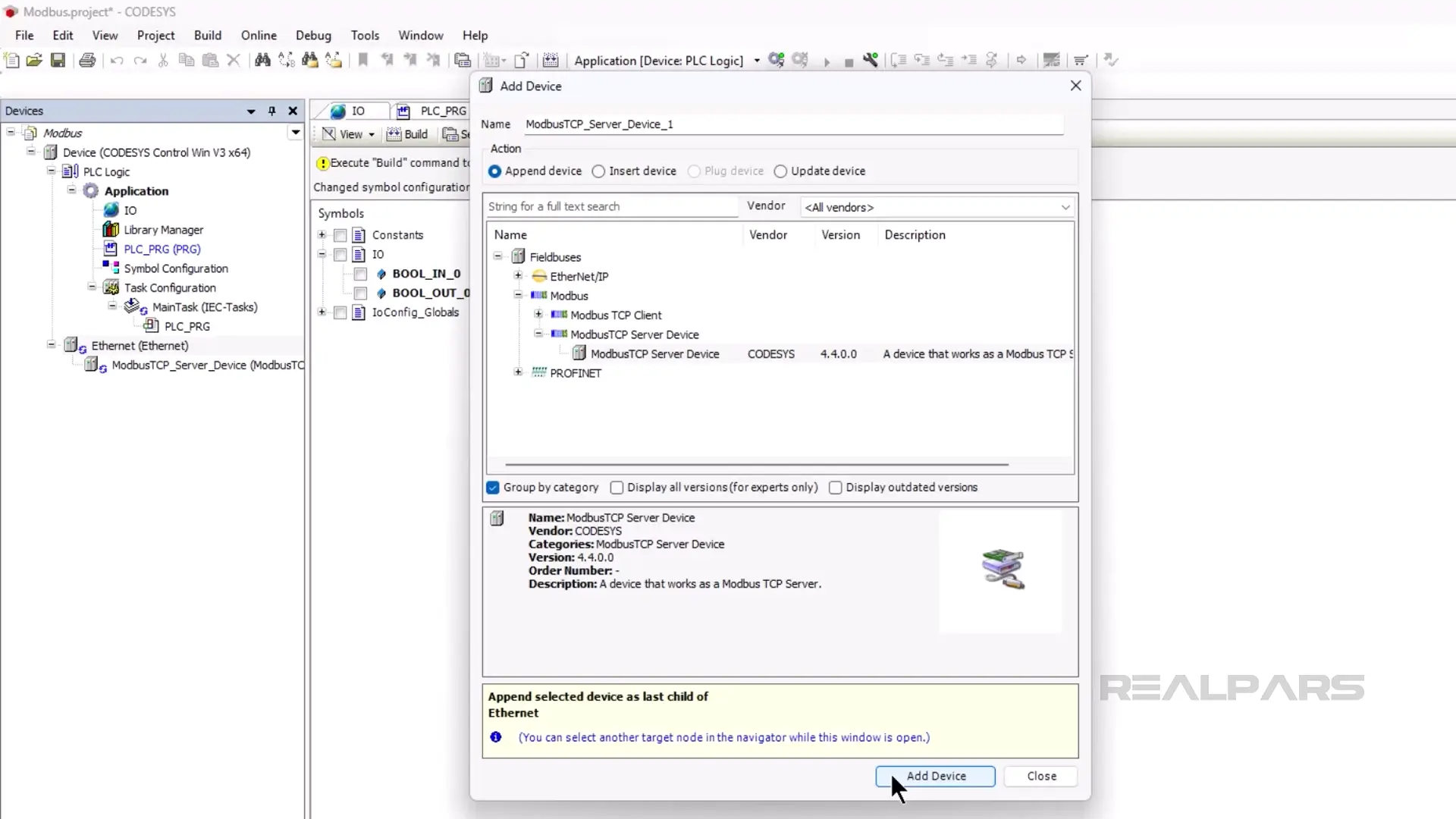1456x819 pixels.
Task: Click the Cut scissors icon
Action: 163,60
